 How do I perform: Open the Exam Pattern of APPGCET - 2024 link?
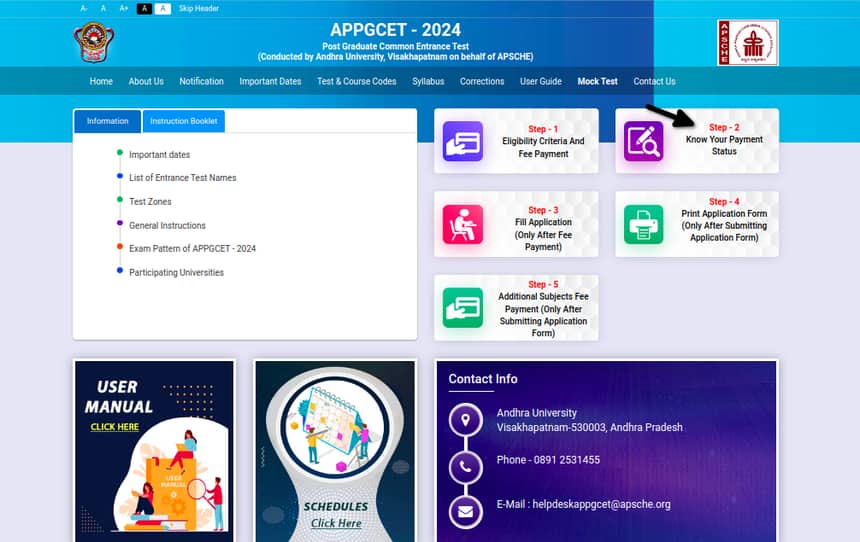point(192,248)
